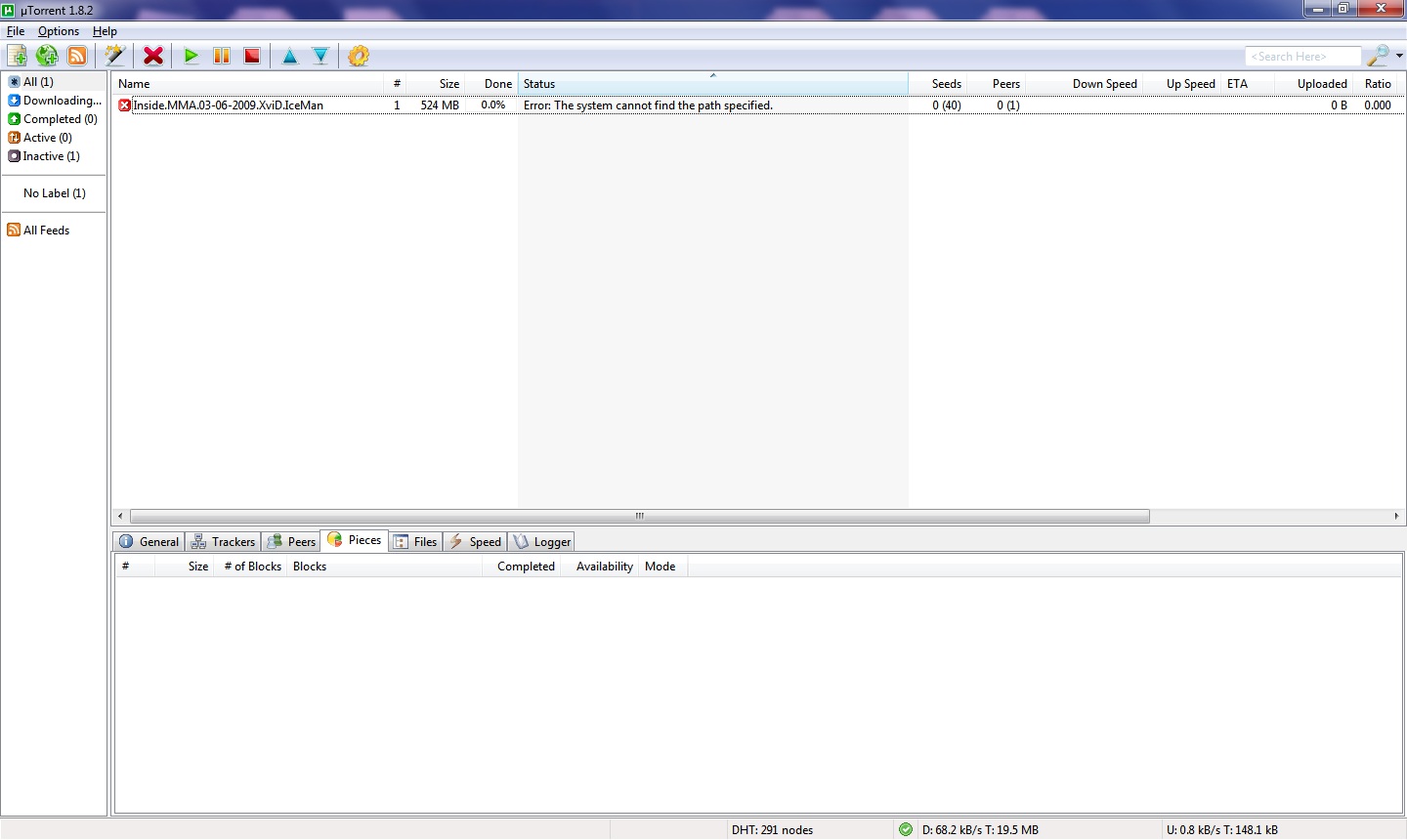Sort torrents by the Peers column header
Screen dimensions: 1407x840
997,84
